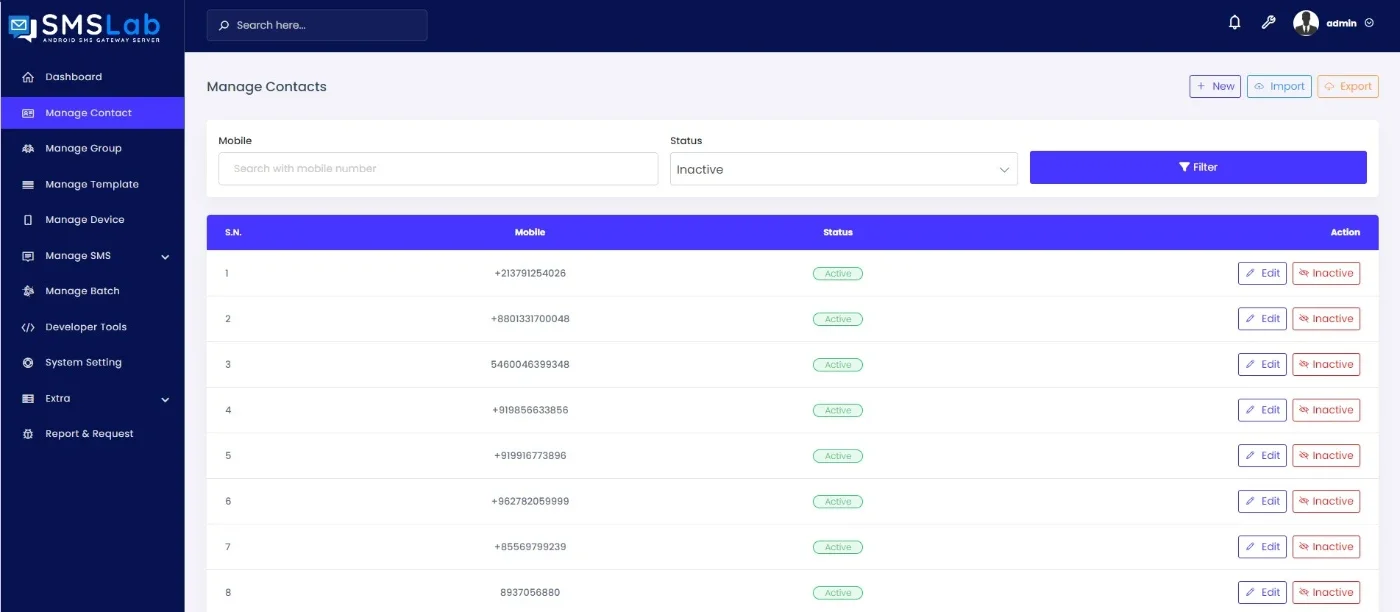This screenshot has width=1400, height=612.
Task: Set contact +213791254026 to Inactive
Action: [x=1326, y=273]
